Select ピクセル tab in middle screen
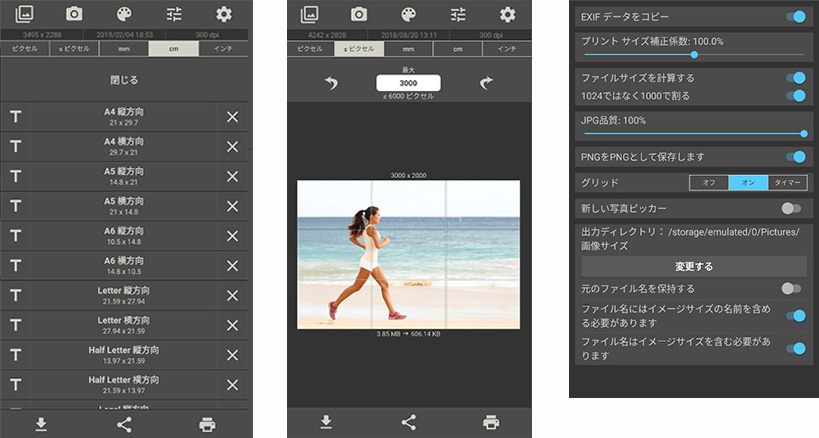The height and width of the screenshot is (438, 819). click(x=310, y=49)
